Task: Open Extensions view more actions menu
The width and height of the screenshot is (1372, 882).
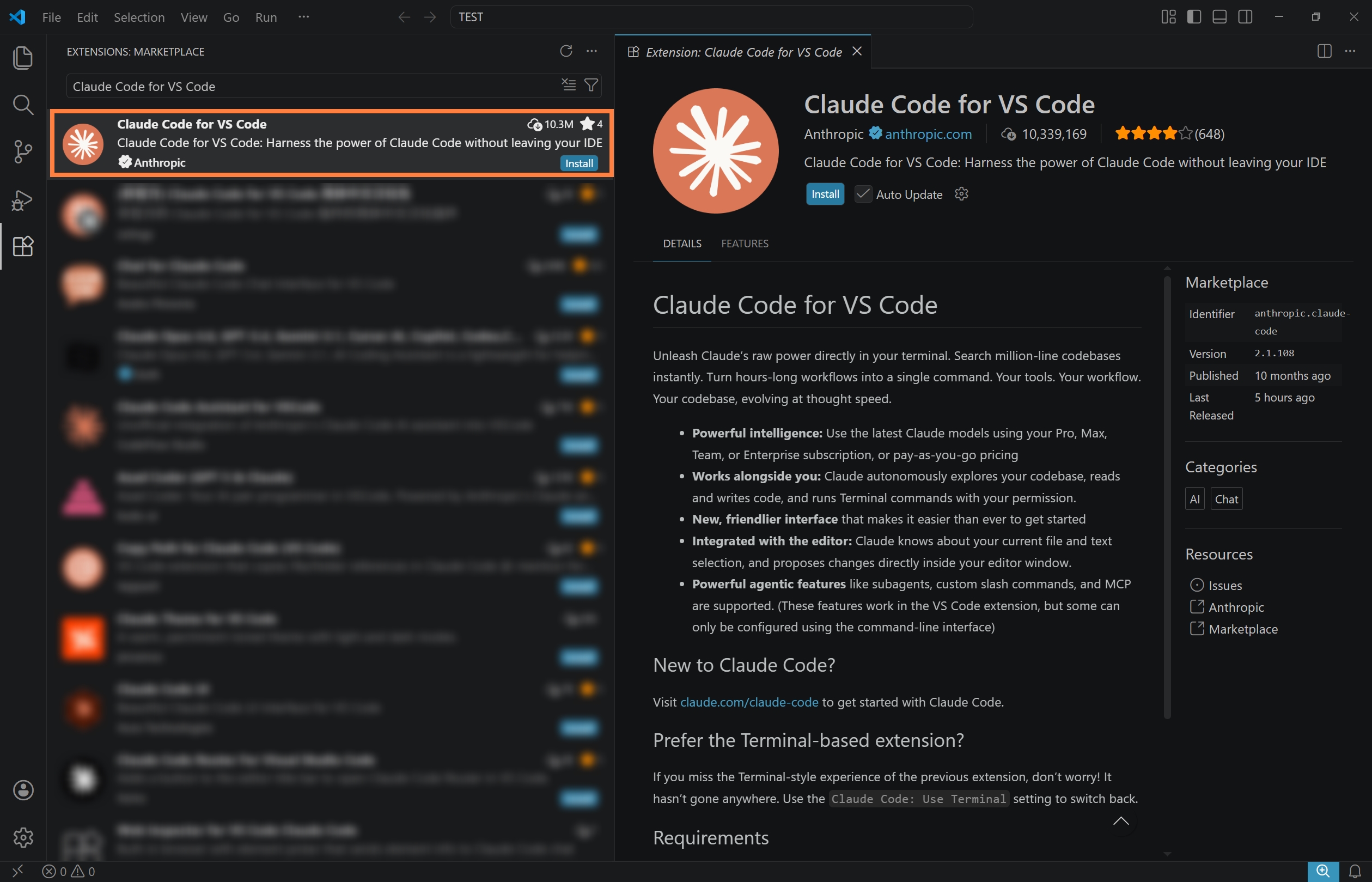Action: pos(592,52)
